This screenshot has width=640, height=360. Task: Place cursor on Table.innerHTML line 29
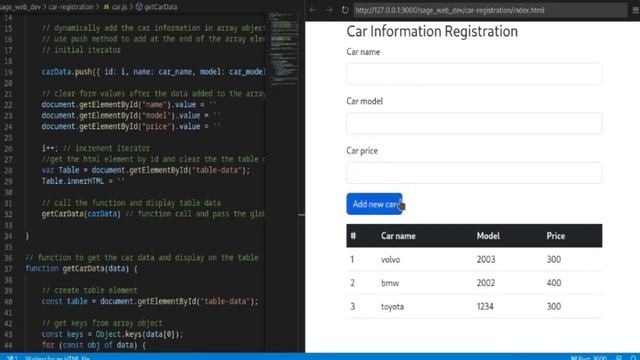click(x=83, y=181)
